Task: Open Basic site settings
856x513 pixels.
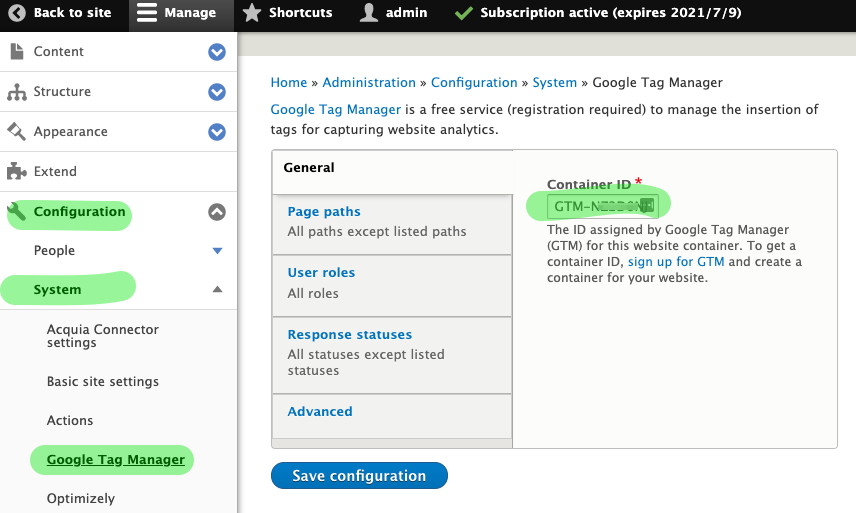Action: pos(103,381)
